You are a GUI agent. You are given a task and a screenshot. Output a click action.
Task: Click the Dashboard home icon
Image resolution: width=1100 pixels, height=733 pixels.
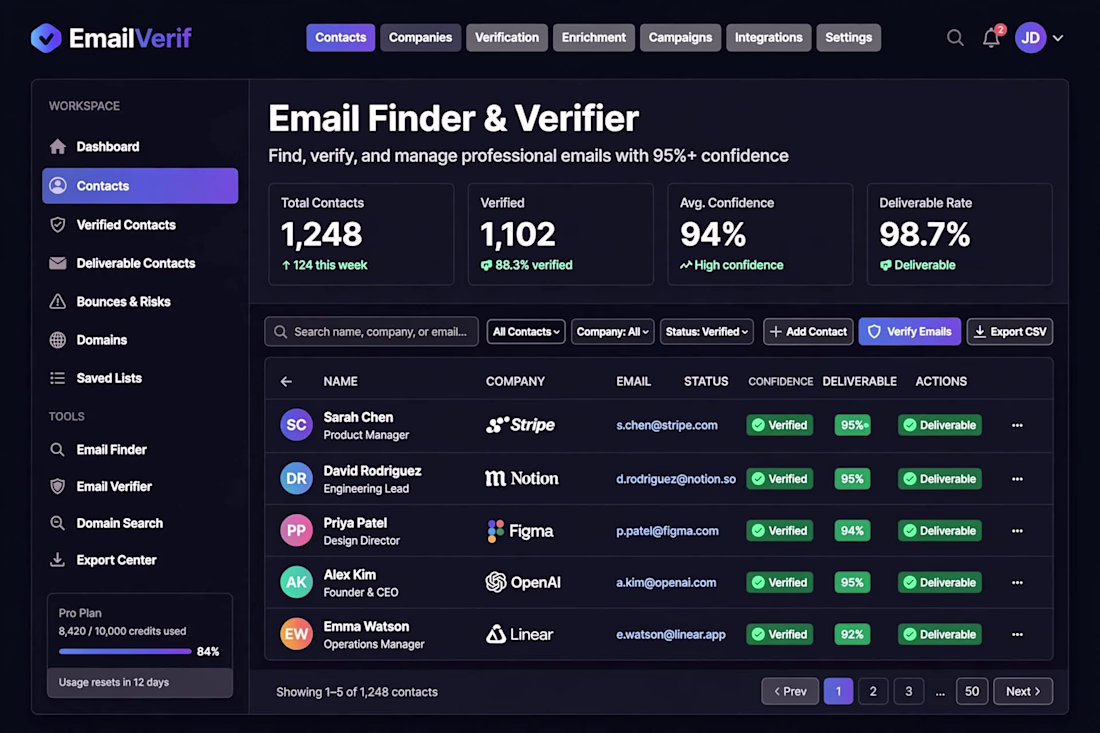tap(58, 147)
